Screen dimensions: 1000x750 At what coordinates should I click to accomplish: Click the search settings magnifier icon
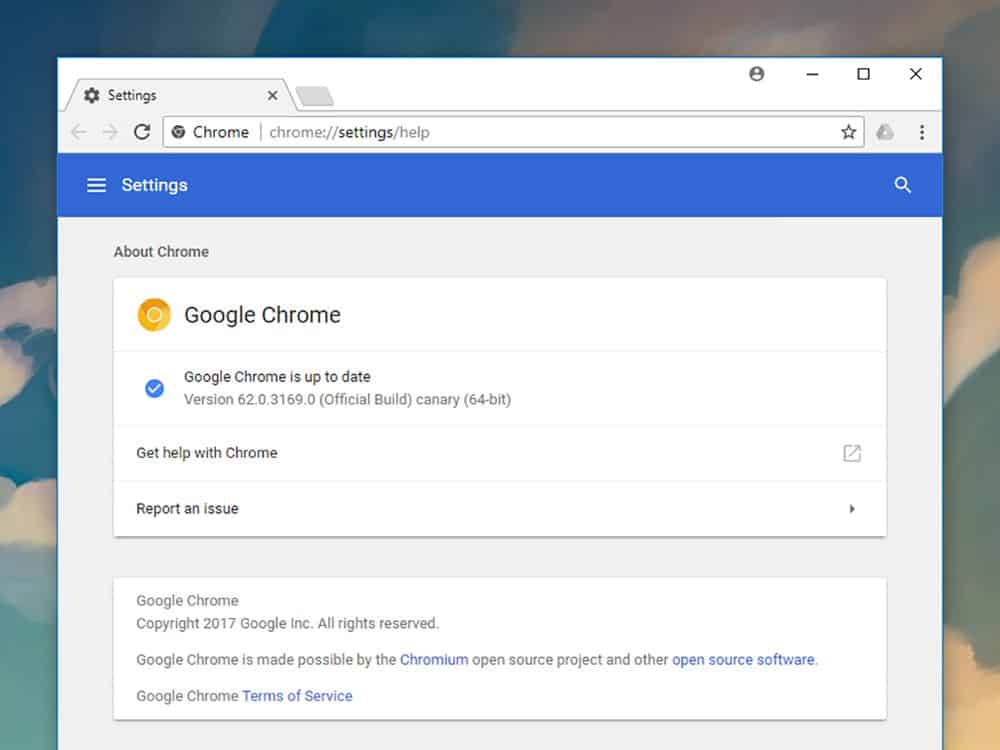click(x=902, y=185)
